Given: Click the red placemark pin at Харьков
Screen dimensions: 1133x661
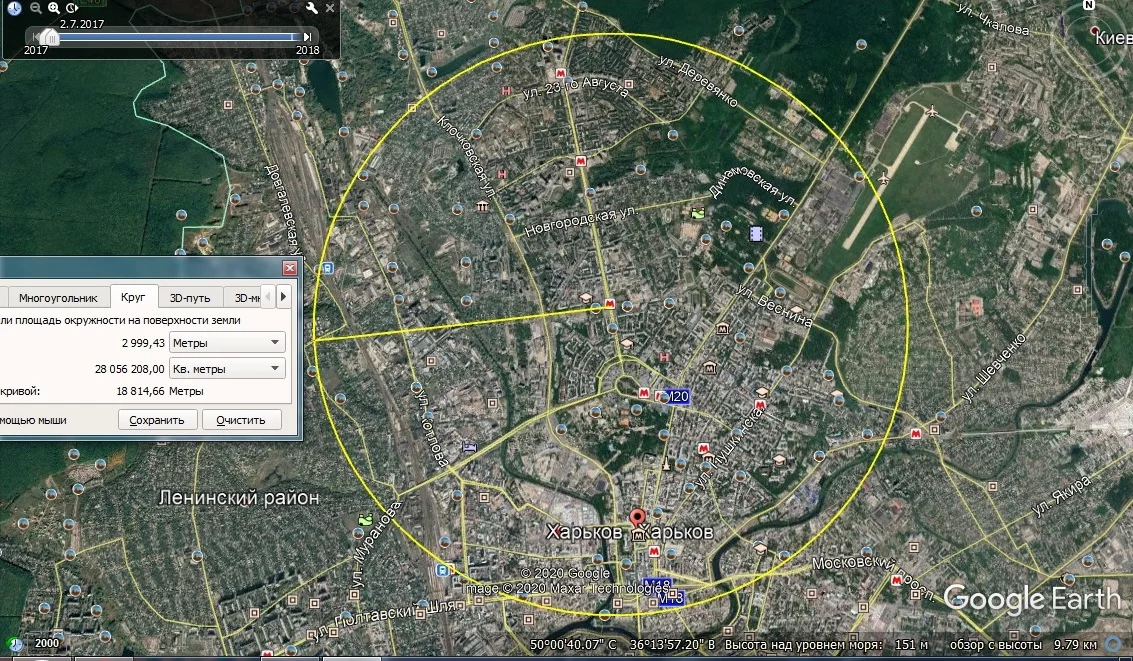Looking at the screenshot, I should pyautogui.click(x=638, y=519).
